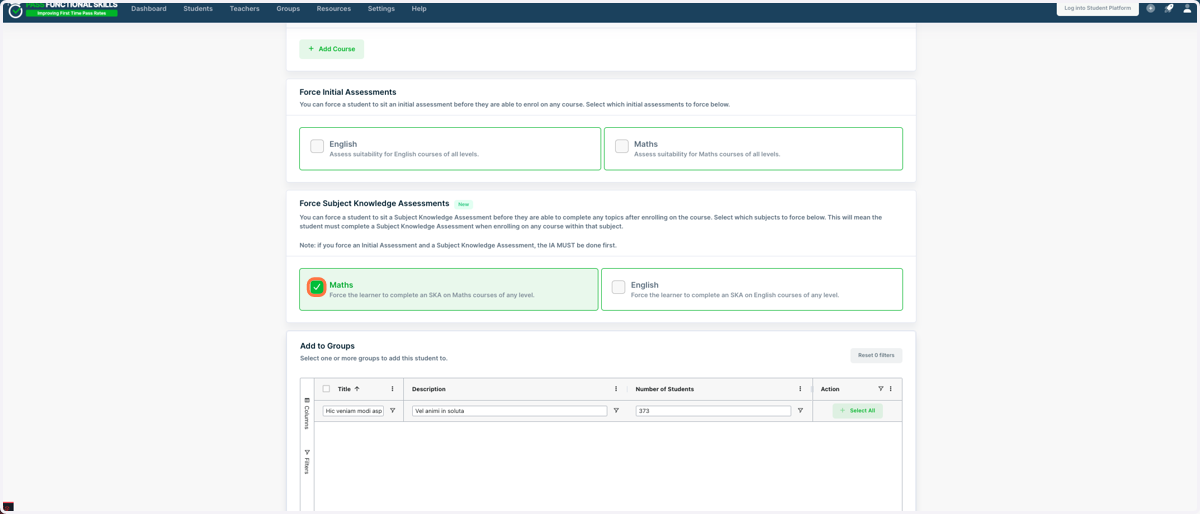
Task: Open the Groups menu
Action: [x=288, y=9]
